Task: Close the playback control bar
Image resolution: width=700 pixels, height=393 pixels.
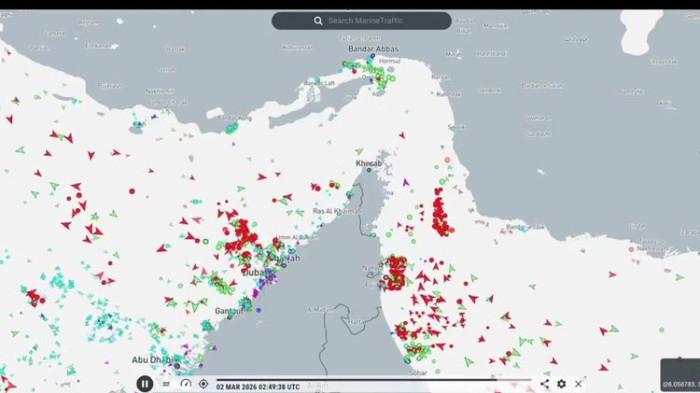Action: (x=579, y=384)
